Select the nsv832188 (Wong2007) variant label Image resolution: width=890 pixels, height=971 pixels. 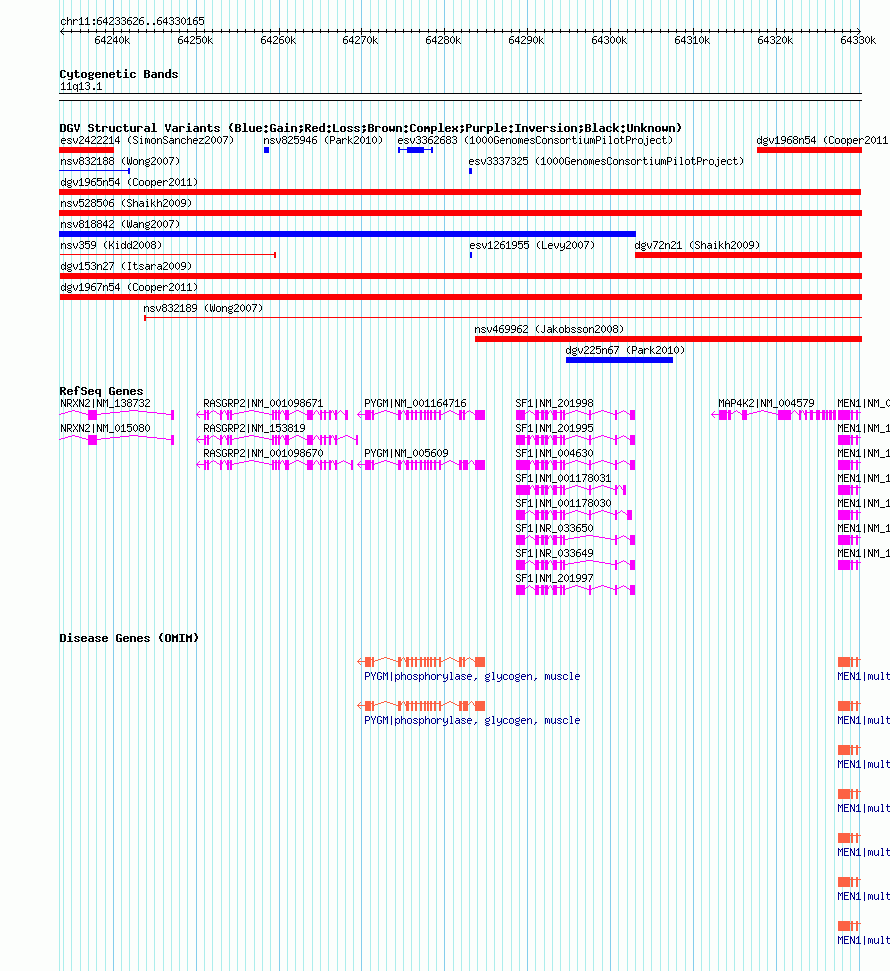pos(120,162)
